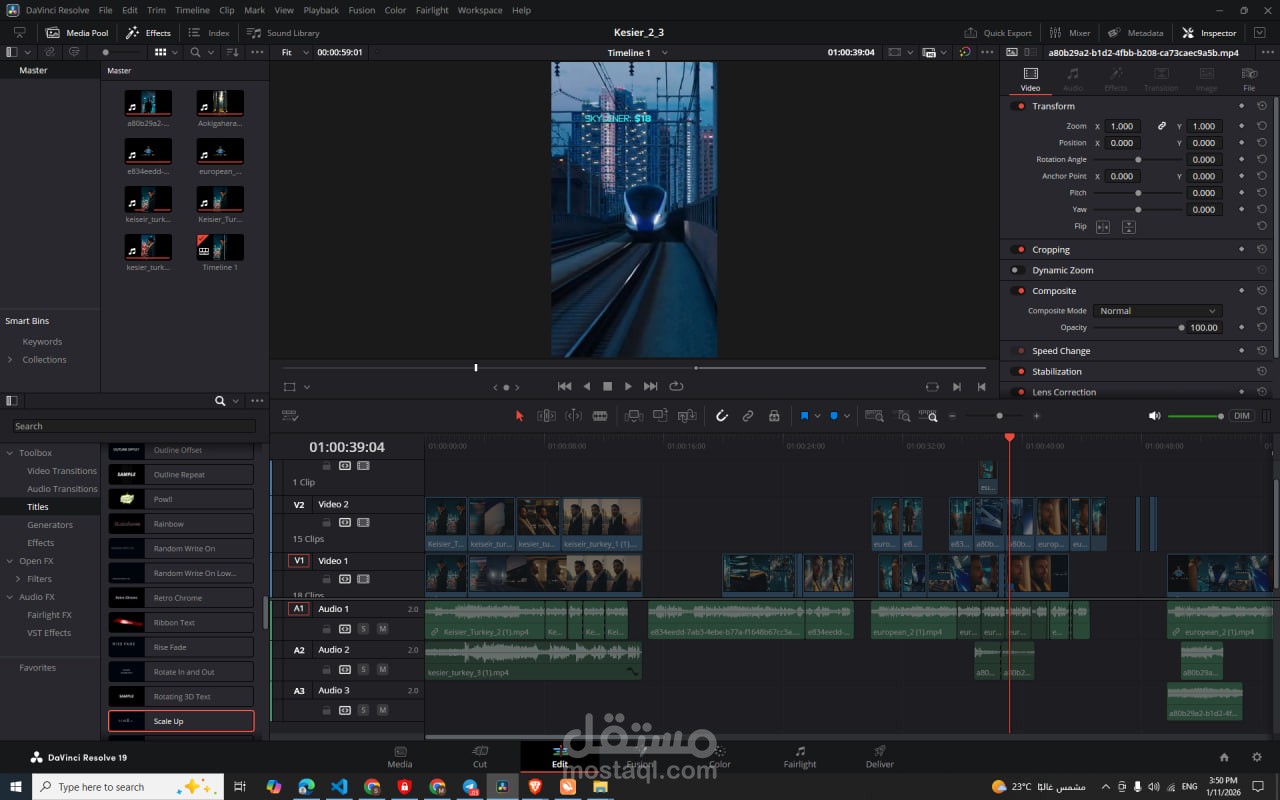Click the position lock padlock icon
Screen dimensions: 1280x800
[x=774, y=416]
